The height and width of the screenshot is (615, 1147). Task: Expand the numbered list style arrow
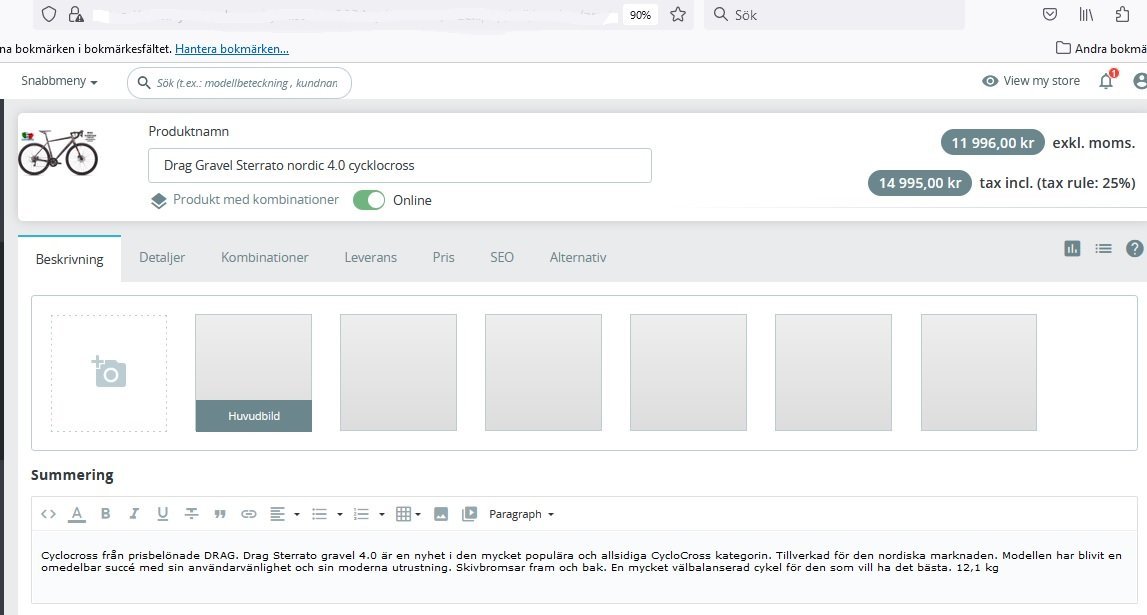point(382,515)
